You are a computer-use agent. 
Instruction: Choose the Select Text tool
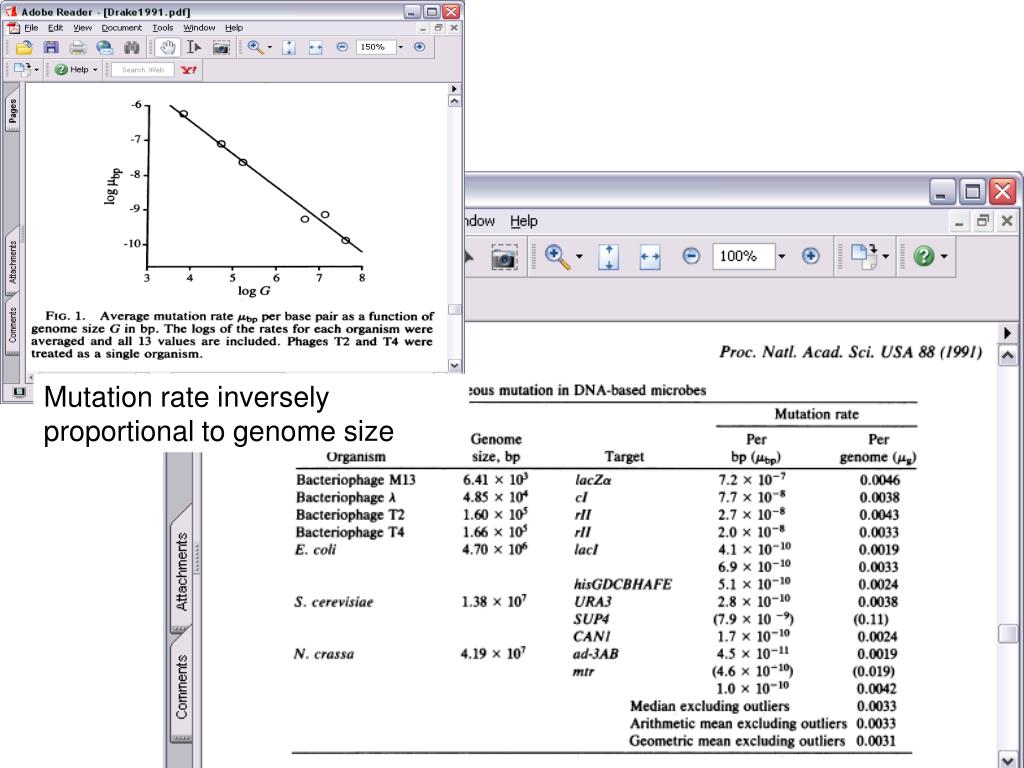194,47
